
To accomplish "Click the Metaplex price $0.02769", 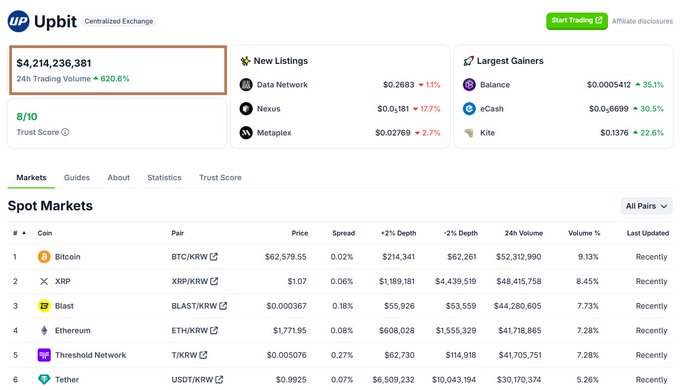I will pyautogui.click(x=393, y=132).
